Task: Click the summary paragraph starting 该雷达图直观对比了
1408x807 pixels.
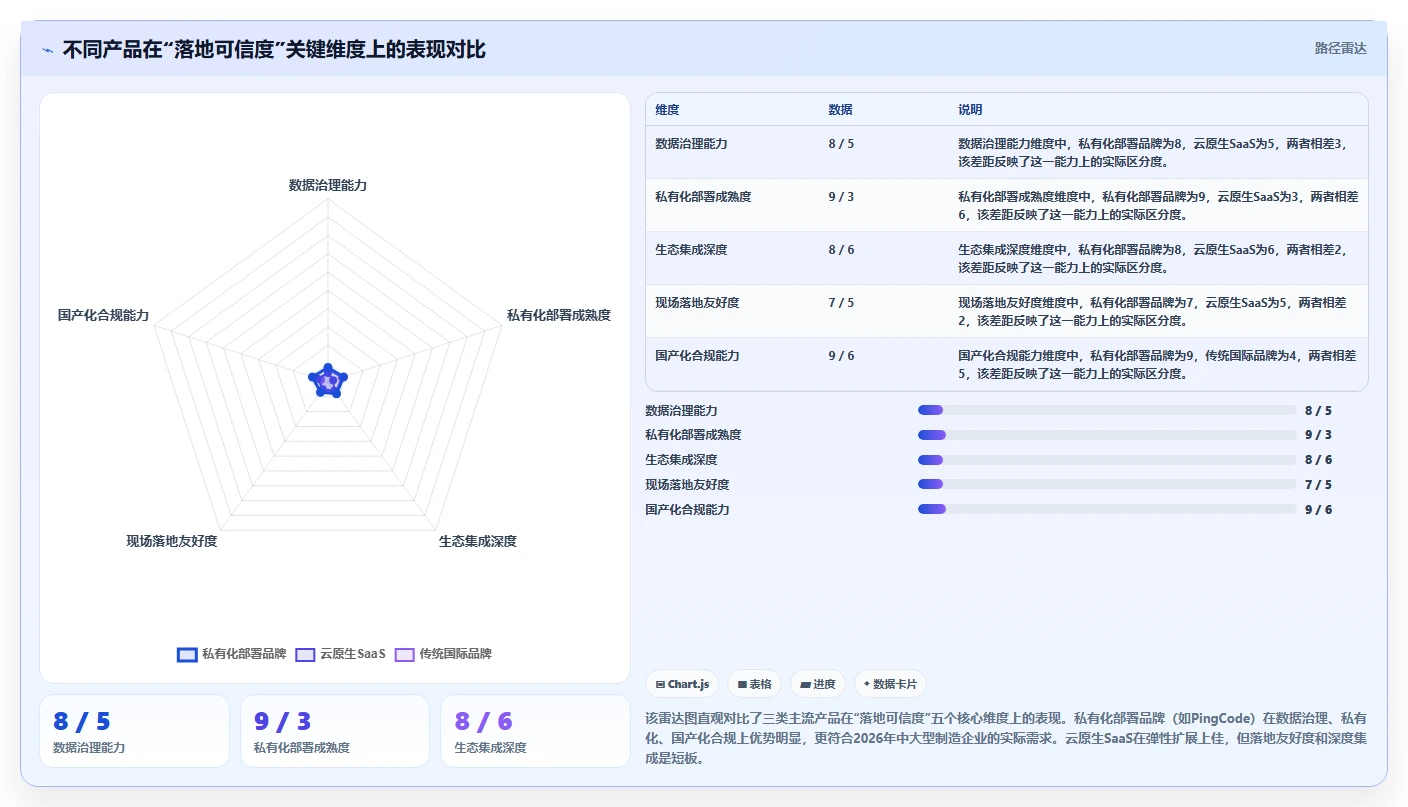Action: click(x=1006, y=738)
